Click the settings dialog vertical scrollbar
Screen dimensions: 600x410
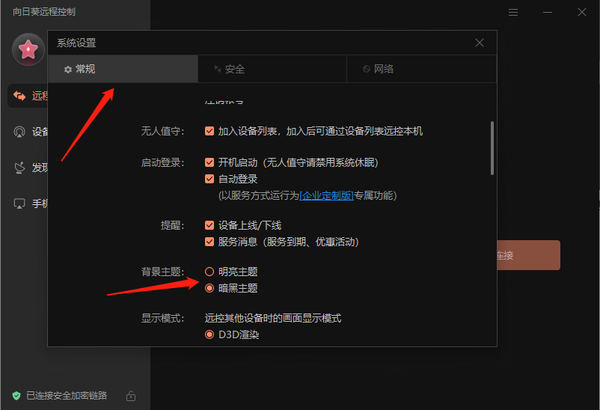point(492,148)
